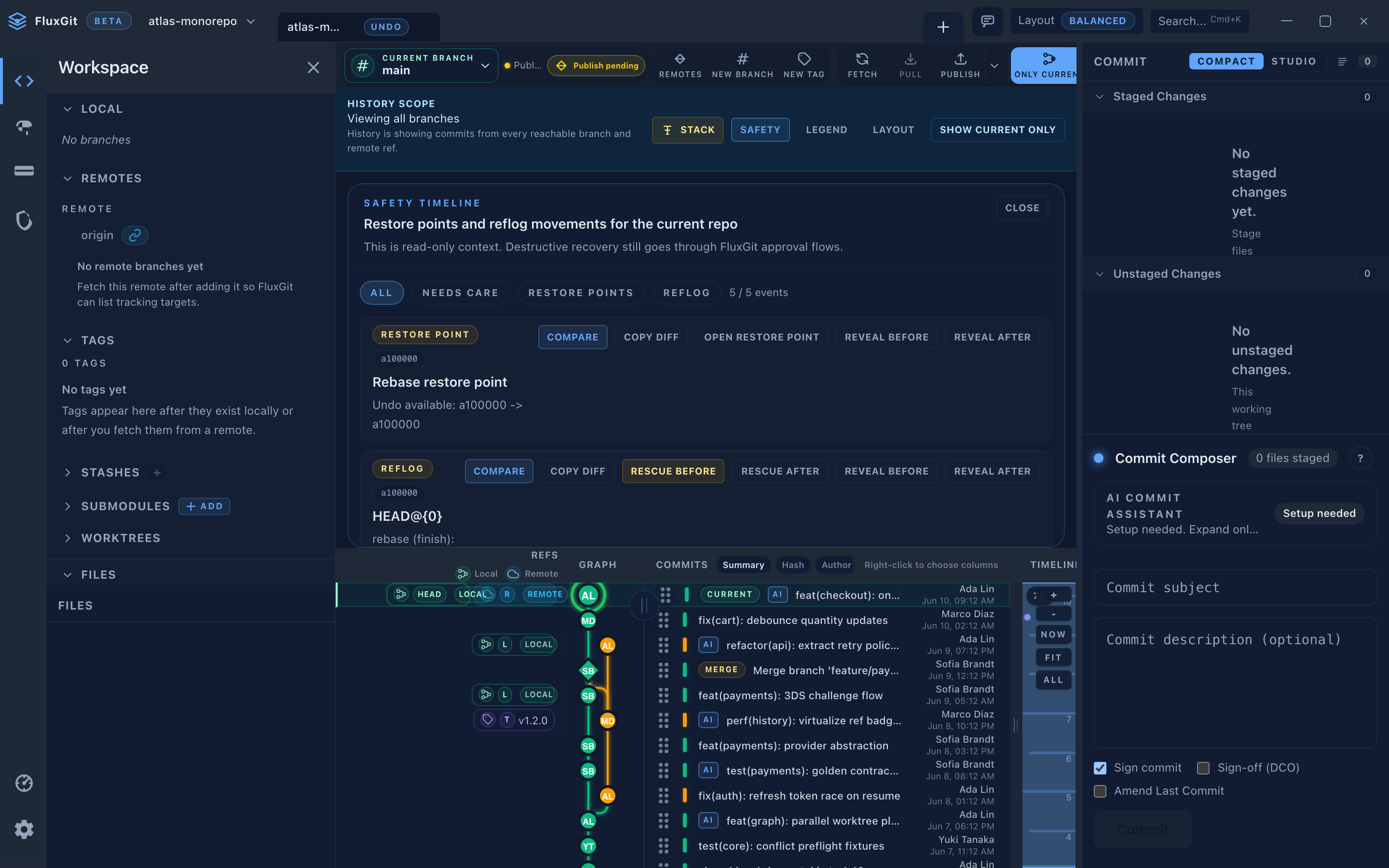Select the Reflog filter tab

pyautogui.click(x=686, y=293)
